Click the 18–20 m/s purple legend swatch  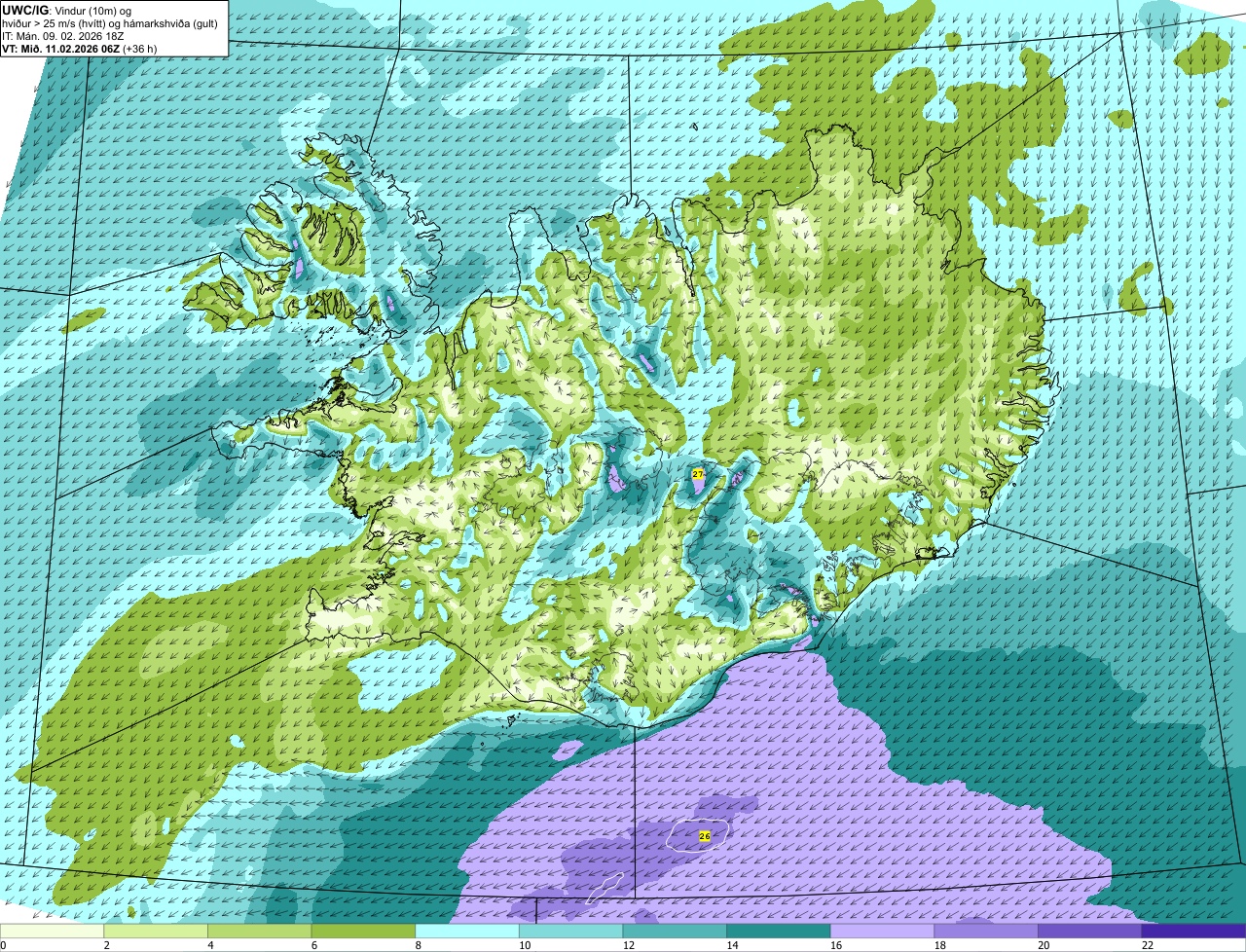click(986, 931)
